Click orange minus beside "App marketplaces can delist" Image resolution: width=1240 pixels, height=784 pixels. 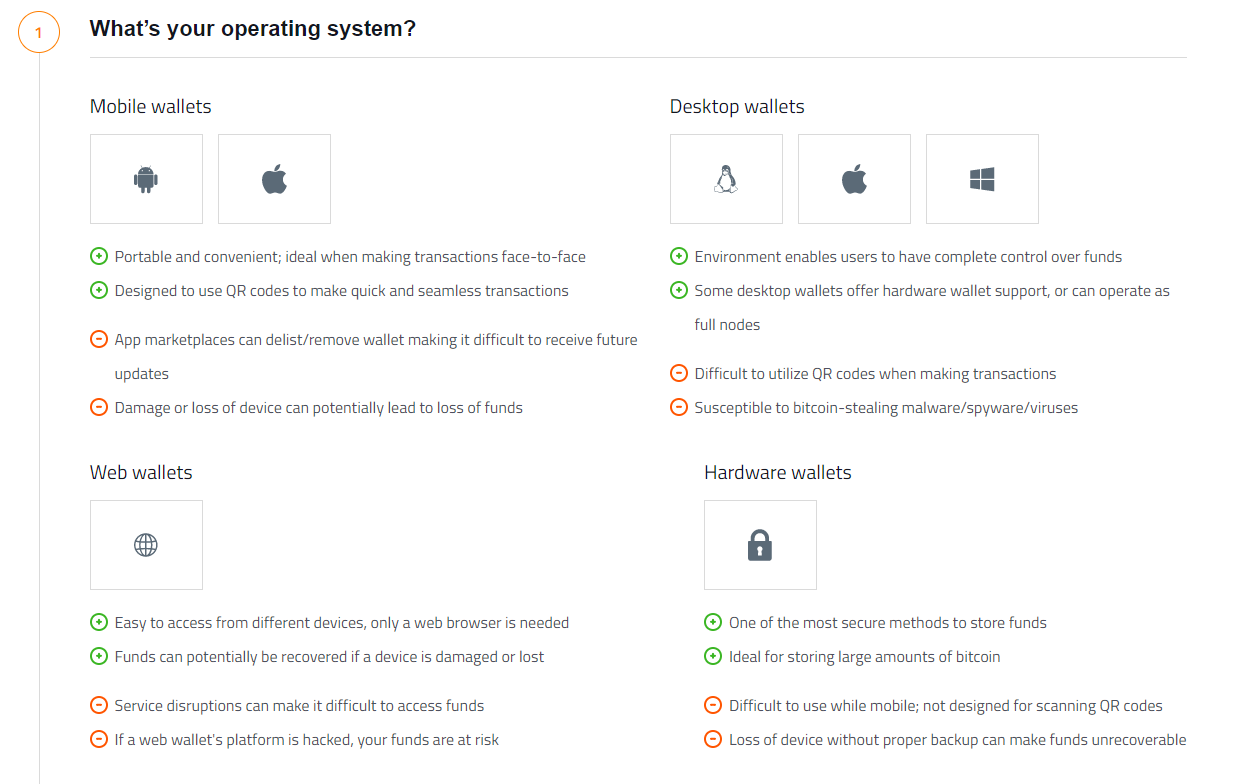99,340
